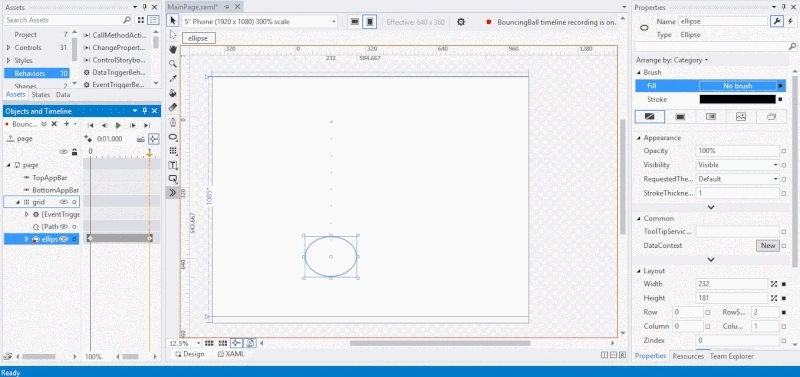Screen dimensions: 800x377
Task: Switch to the States tab
Action: coord(41,95)
